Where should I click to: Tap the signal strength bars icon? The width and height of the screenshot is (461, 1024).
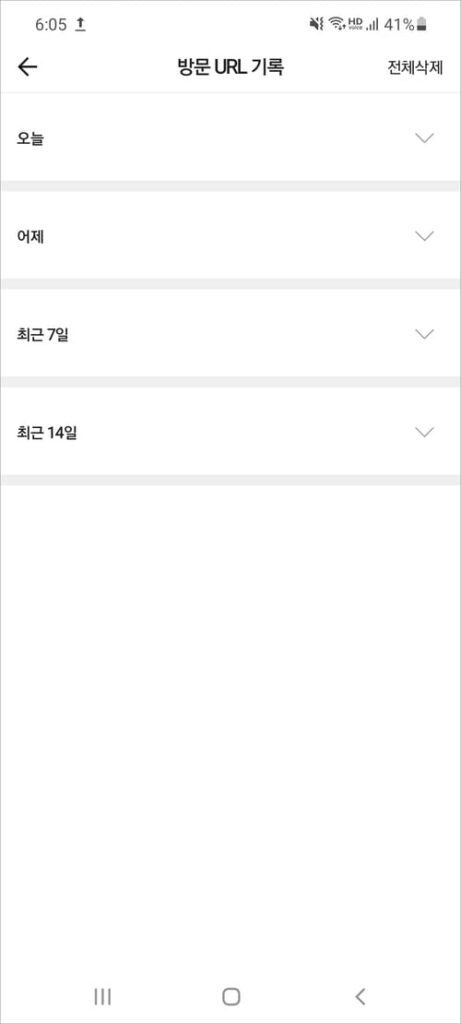(372, 25)
